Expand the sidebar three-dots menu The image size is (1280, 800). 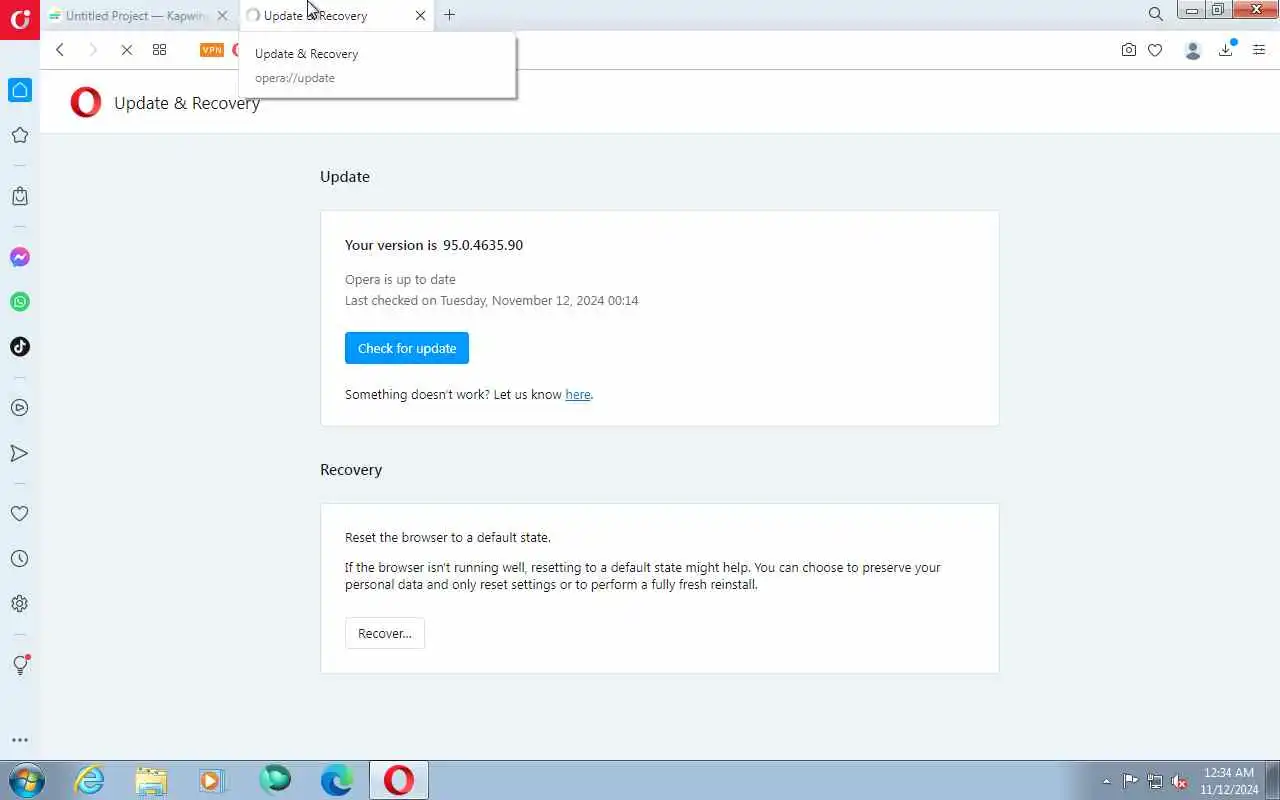pos(20,740)
